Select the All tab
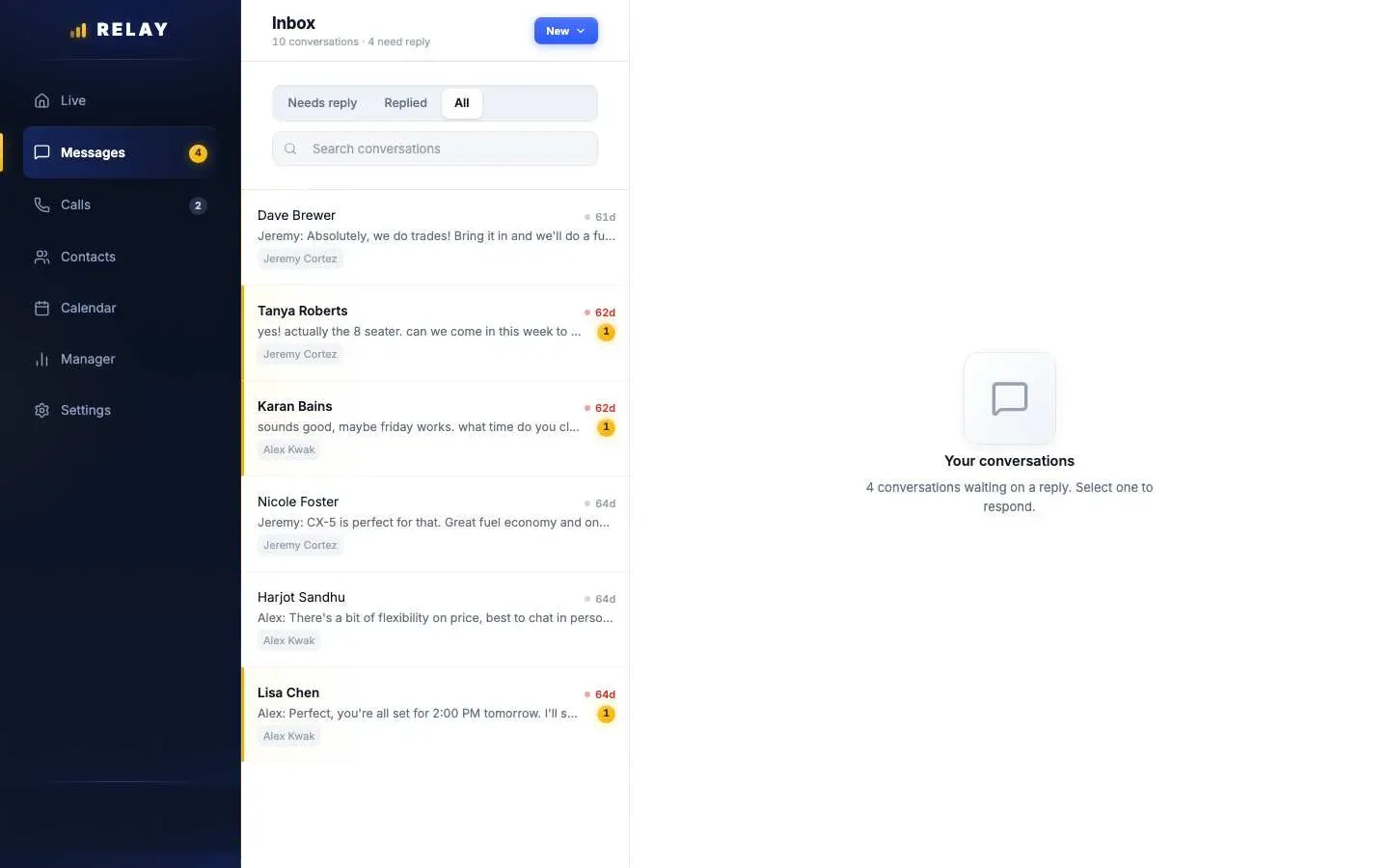Image resolution: width=1389 pixels, height=868 pixels. [462, 103]
